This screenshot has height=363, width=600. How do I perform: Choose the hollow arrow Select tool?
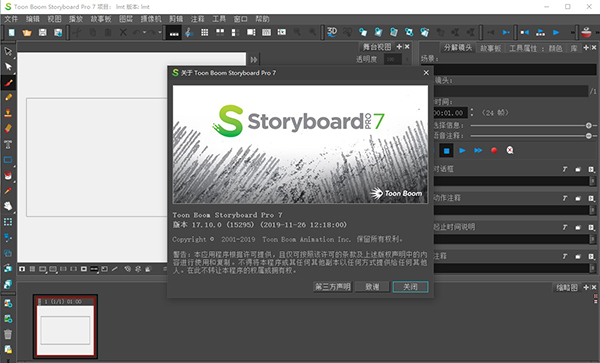pos(8,51)
